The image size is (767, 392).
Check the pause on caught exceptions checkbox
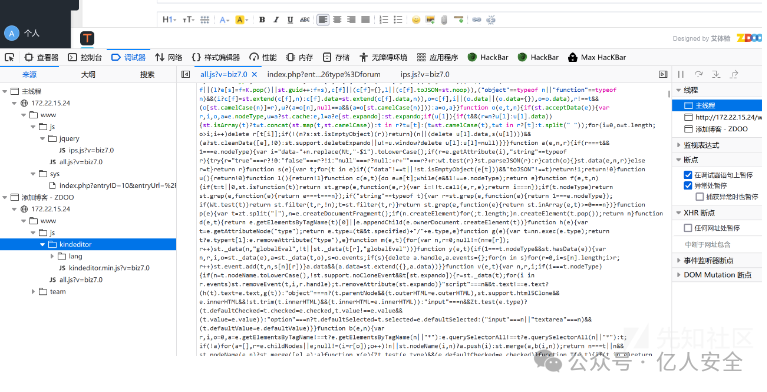click(699, 197)
